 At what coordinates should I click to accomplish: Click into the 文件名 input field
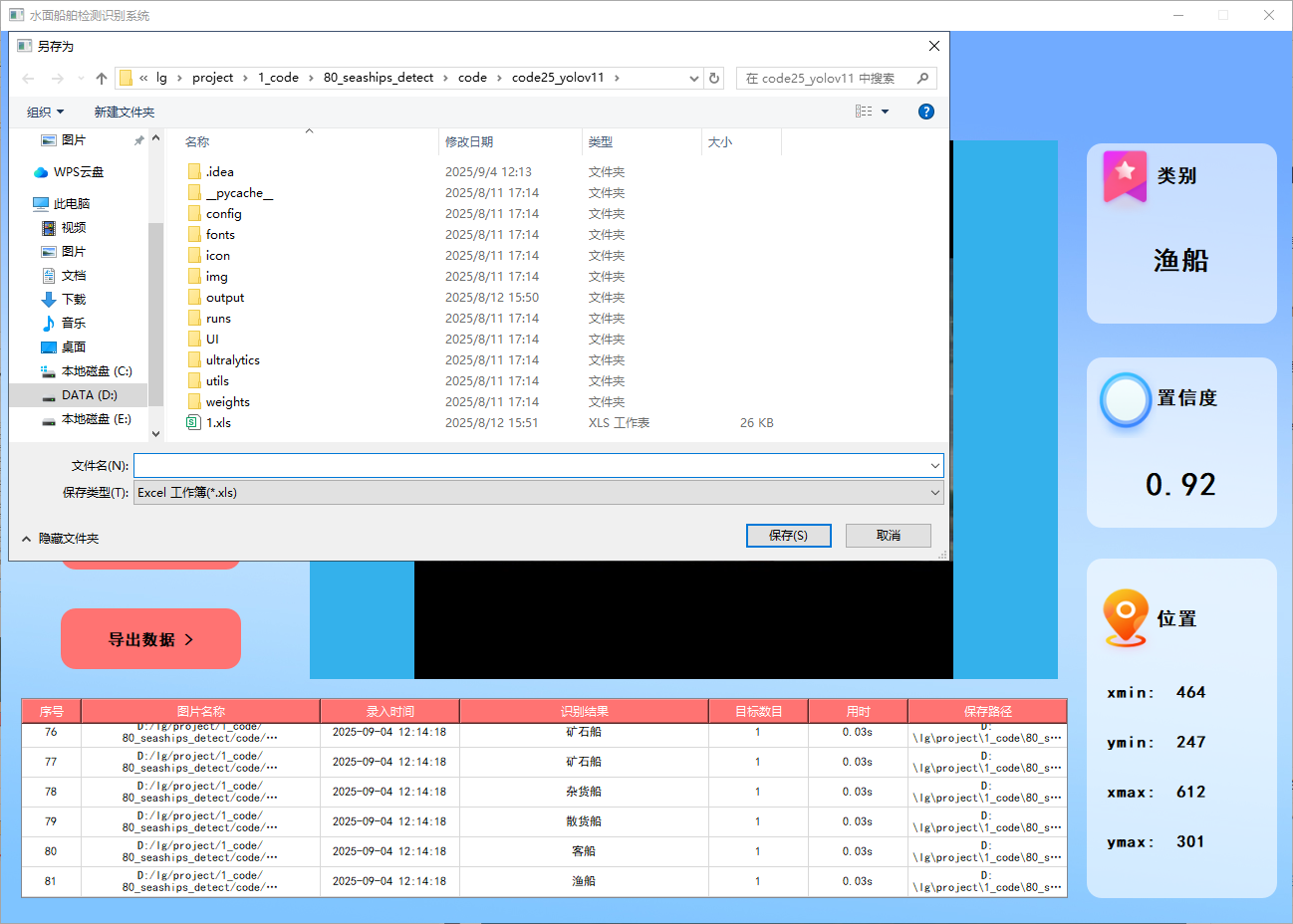tap(530, 465)
